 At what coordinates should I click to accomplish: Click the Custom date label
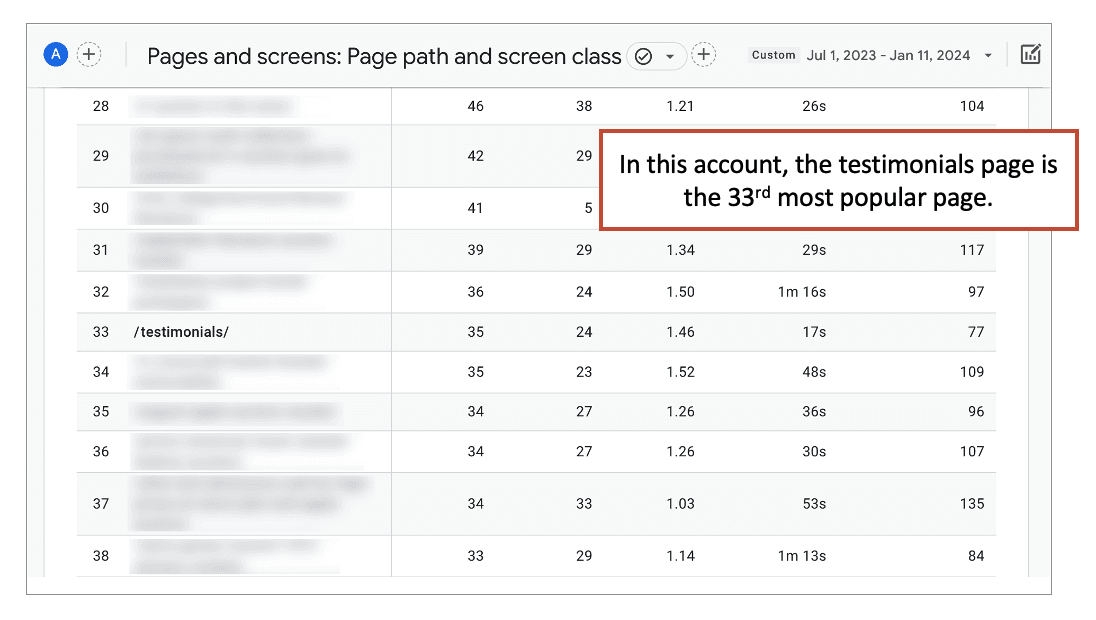(x=774, y=55)
